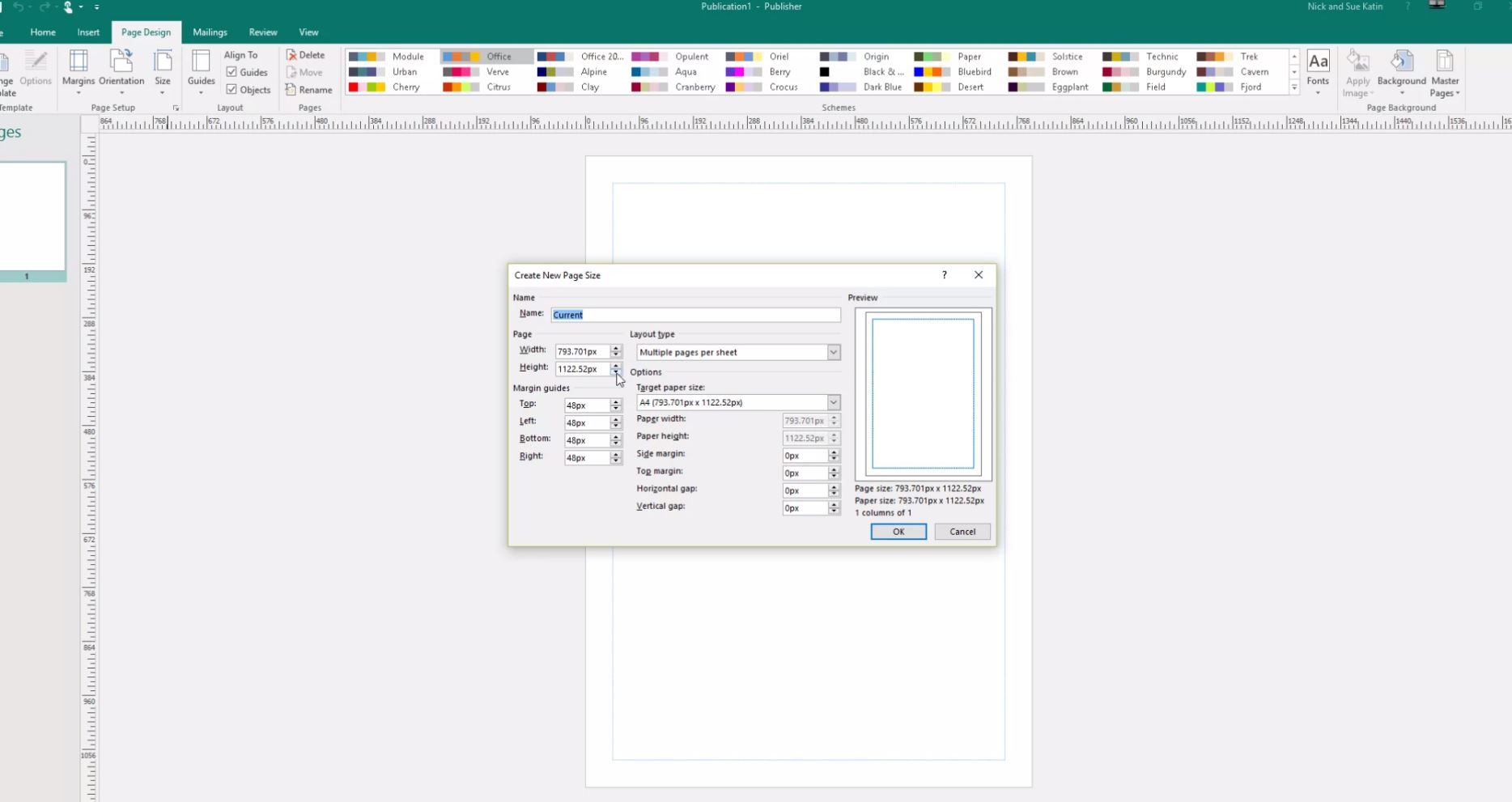Toggle the Guides checkbox under Align To
The width and height of the screenshot is (1512, 802).
click(231, 72)
